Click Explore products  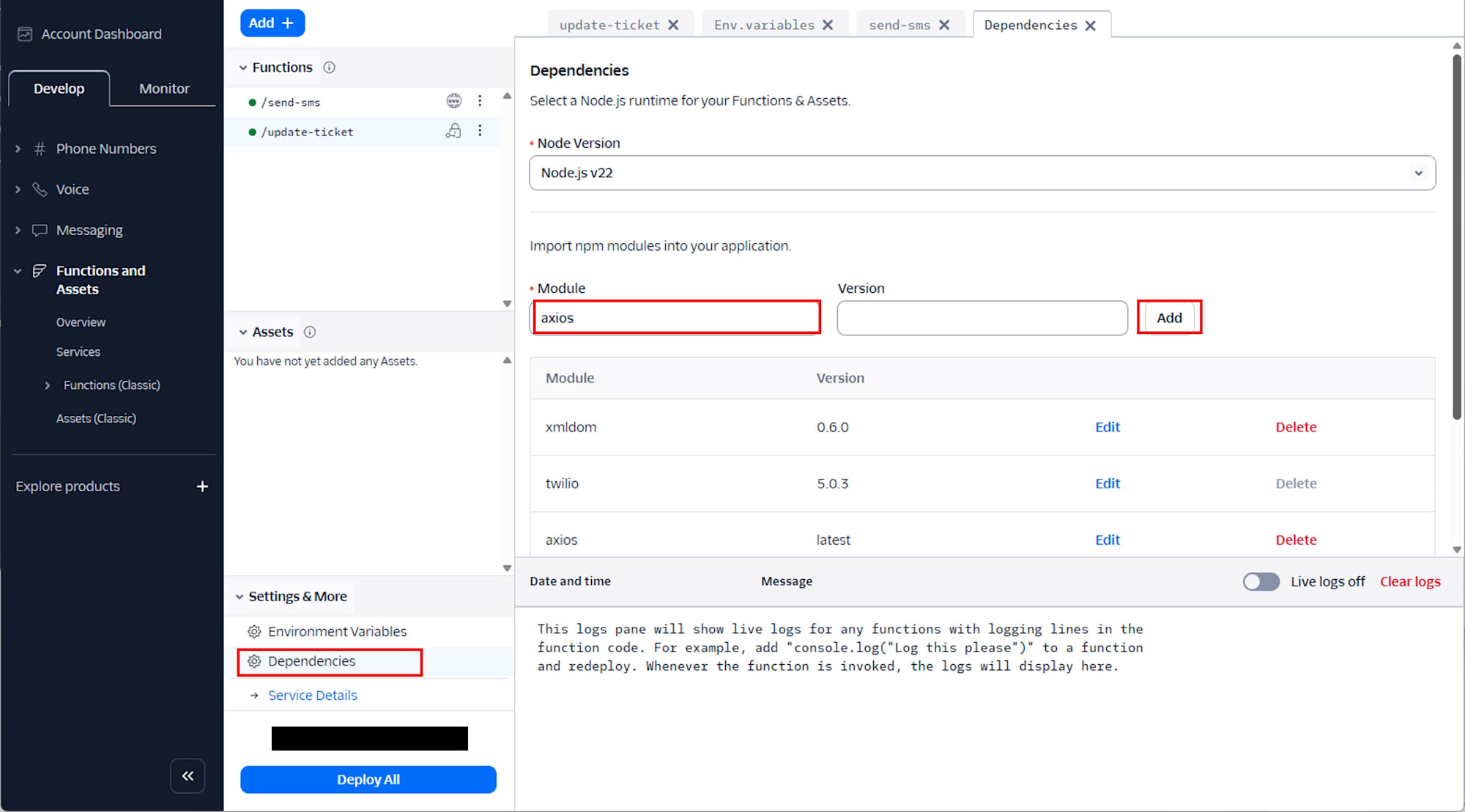(x=67, y=487)
